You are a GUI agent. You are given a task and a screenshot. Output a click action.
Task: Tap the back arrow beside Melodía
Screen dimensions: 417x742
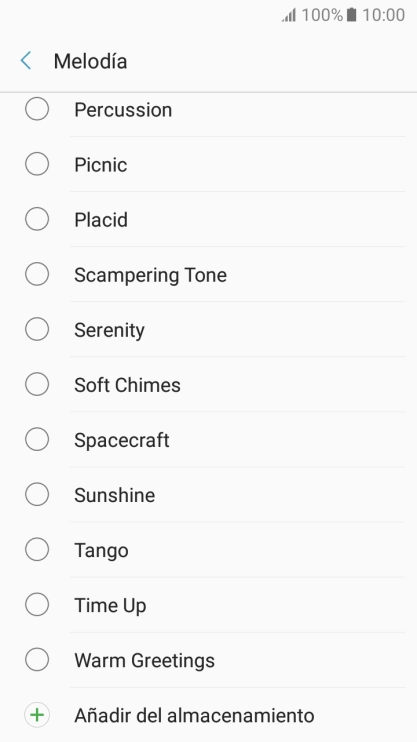(x=26, y=61)
